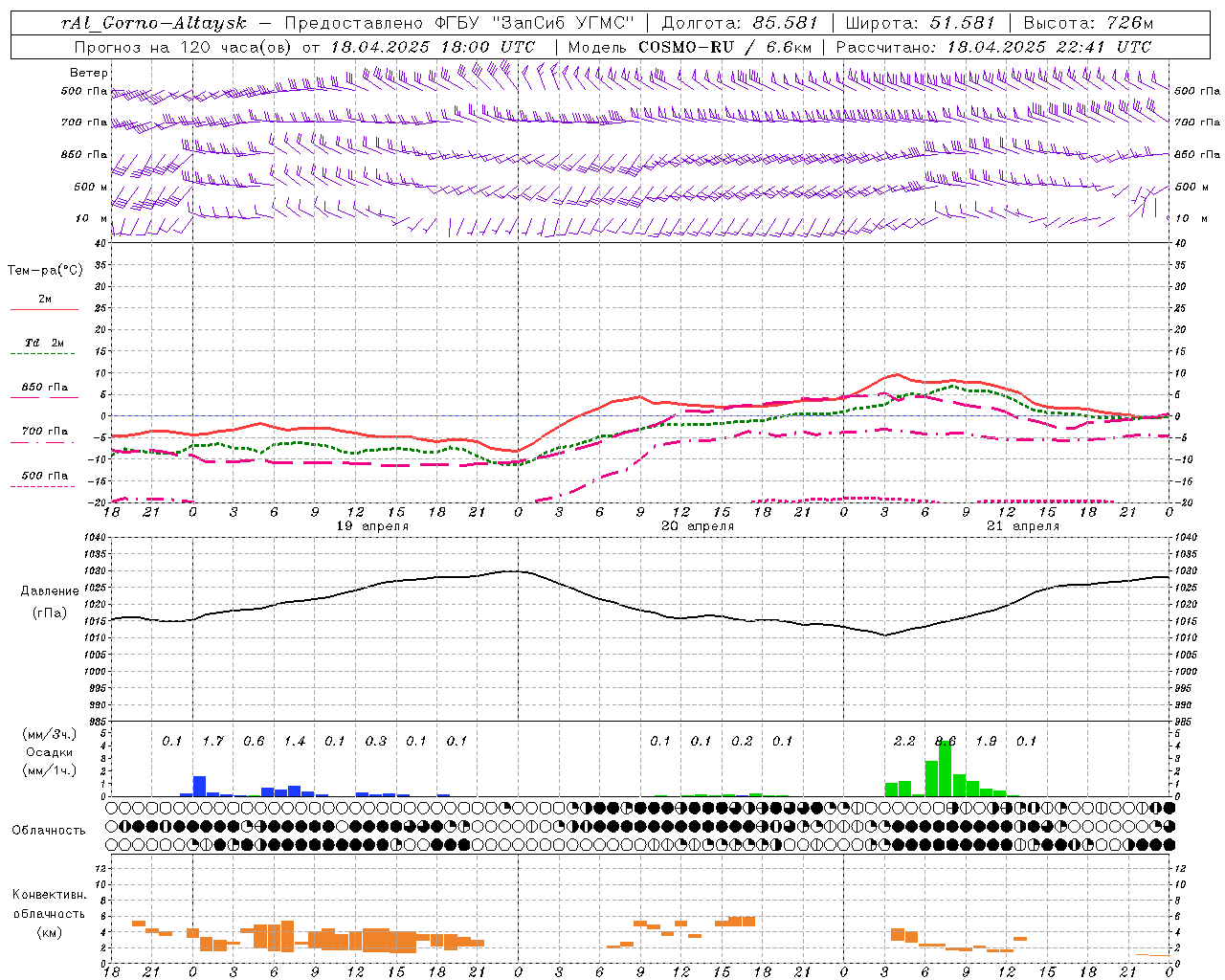The width and height of the screenshot is (1225, 980).
Task: Click the '21 апреля' date label
Action: [1023, 526]
